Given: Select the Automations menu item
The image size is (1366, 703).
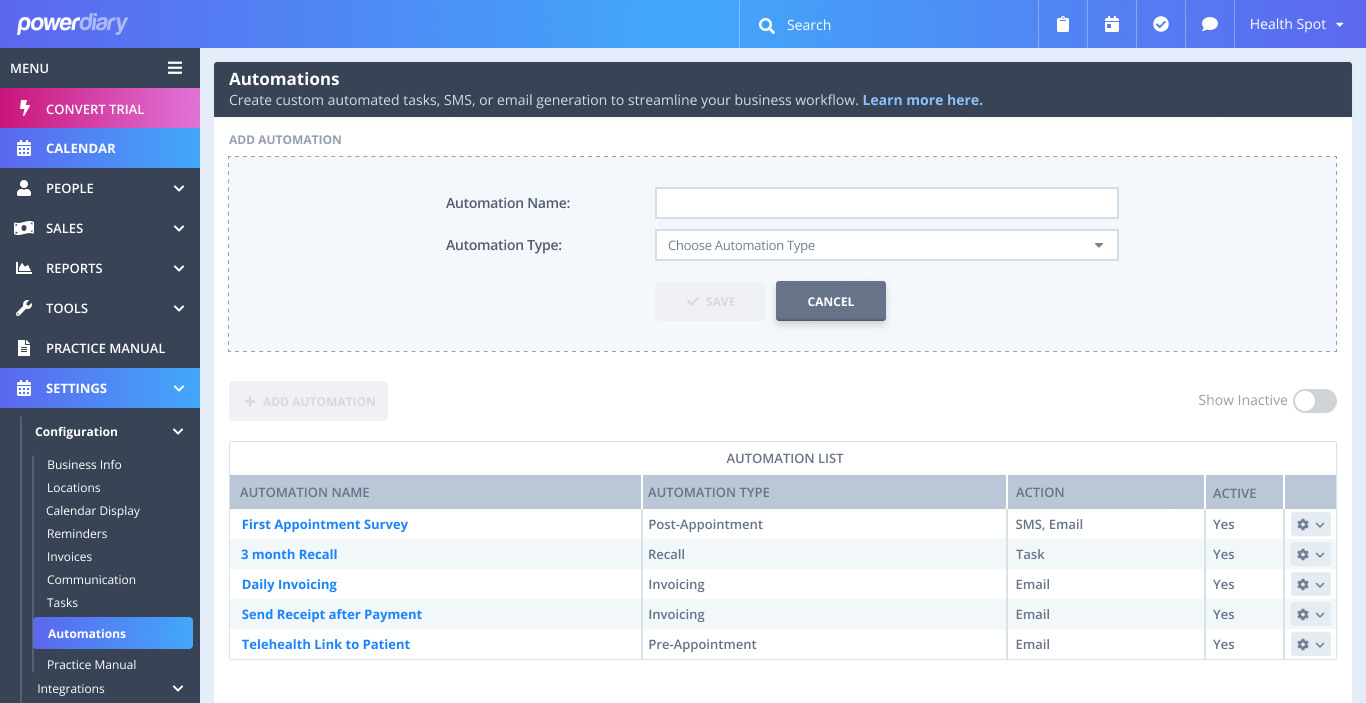Looking at the screenshot, I should tap(113, 633).
